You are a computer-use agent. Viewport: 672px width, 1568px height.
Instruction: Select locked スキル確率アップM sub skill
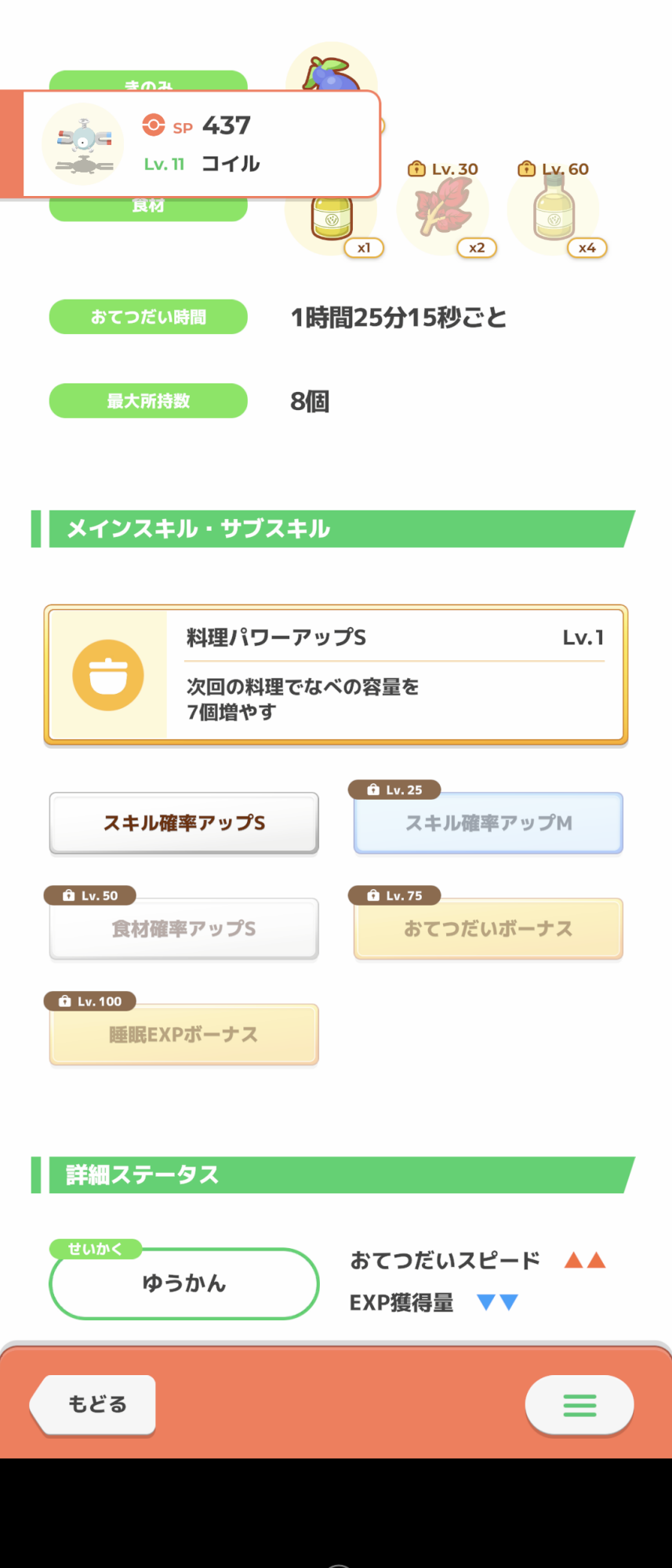(489, 822)
